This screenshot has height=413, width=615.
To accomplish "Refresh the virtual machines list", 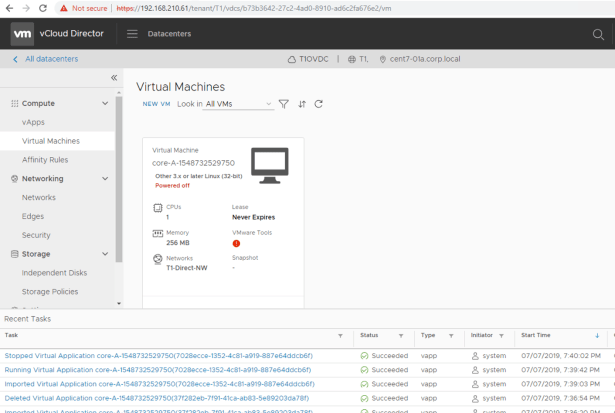I will pos(319,104).
